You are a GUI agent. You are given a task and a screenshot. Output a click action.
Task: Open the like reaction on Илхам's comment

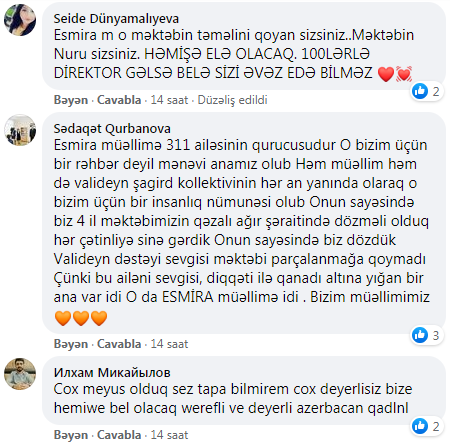click(426, 426)
